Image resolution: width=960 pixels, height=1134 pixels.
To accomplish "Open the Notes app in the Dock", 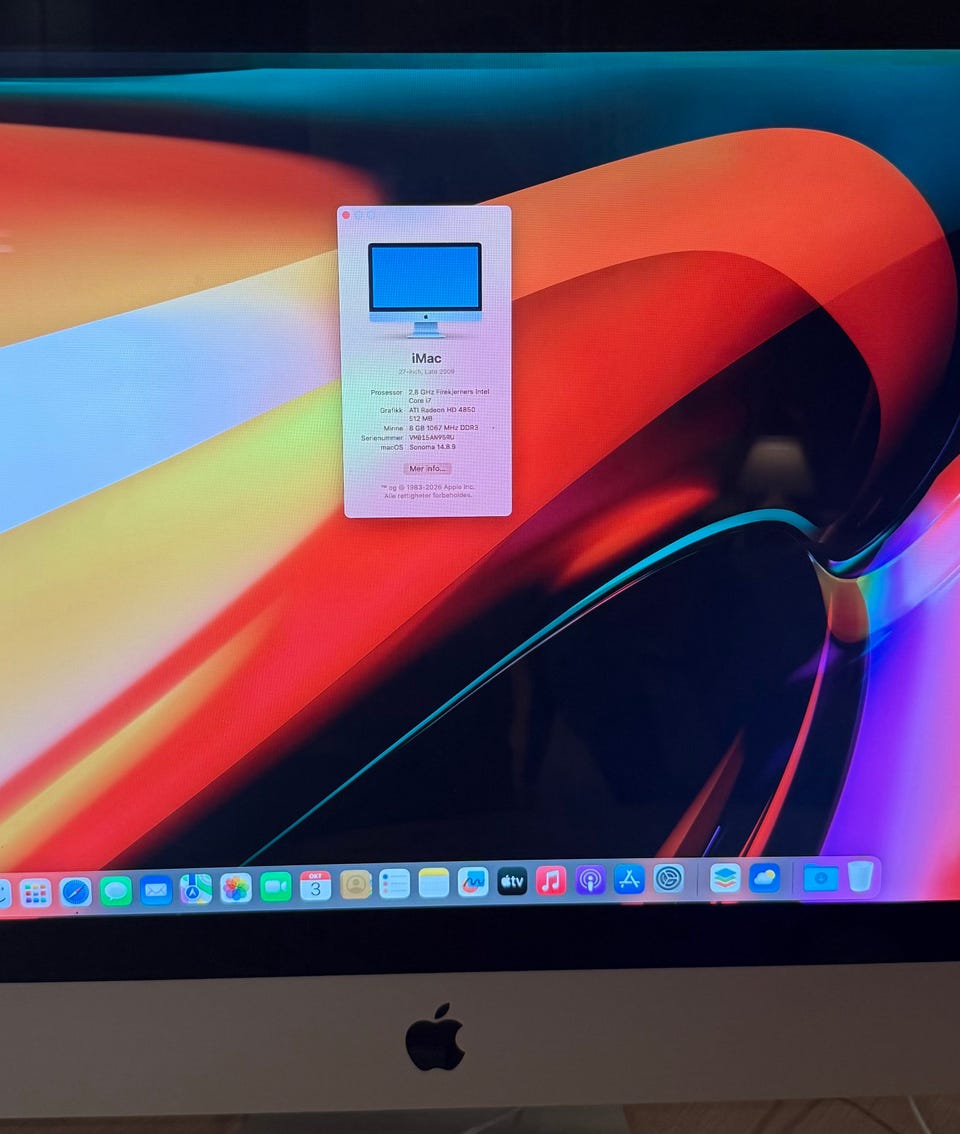I will [433, 883].
